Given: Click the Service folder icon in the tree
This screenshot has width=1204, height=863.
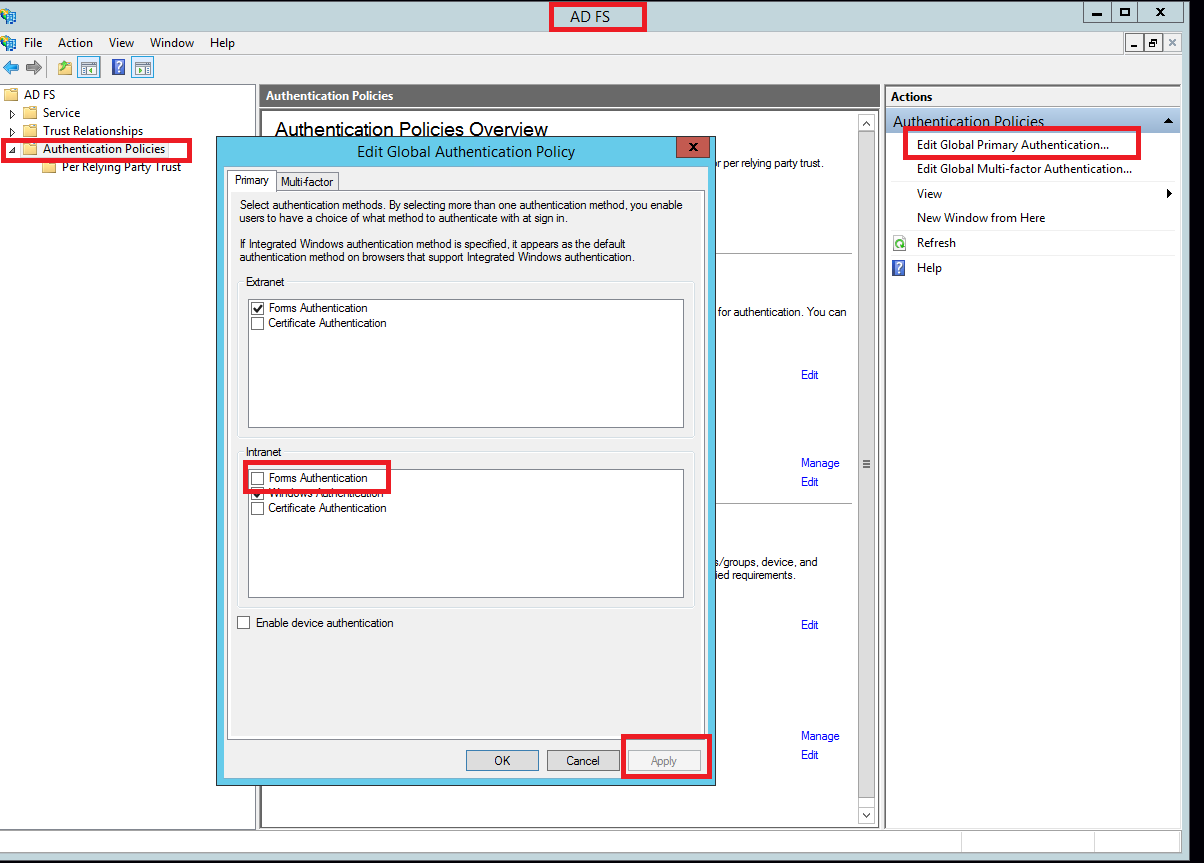Looking at the screenshot, I should tap(30, 113).
